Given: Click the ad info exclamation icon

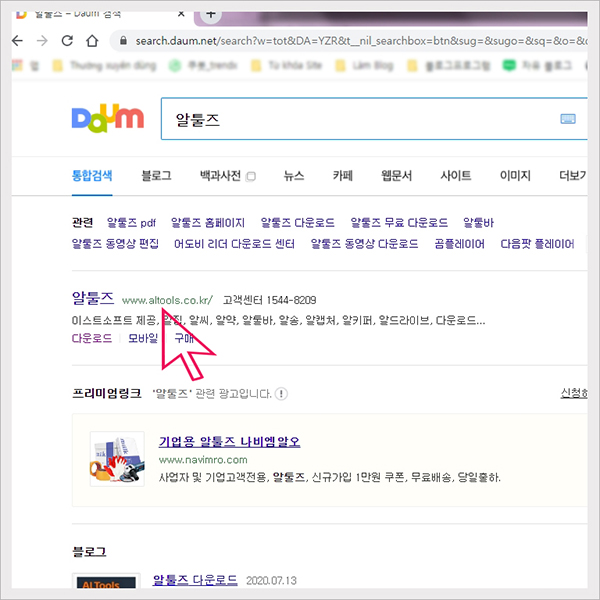Looking at the screenshot, I should [281, 393].
